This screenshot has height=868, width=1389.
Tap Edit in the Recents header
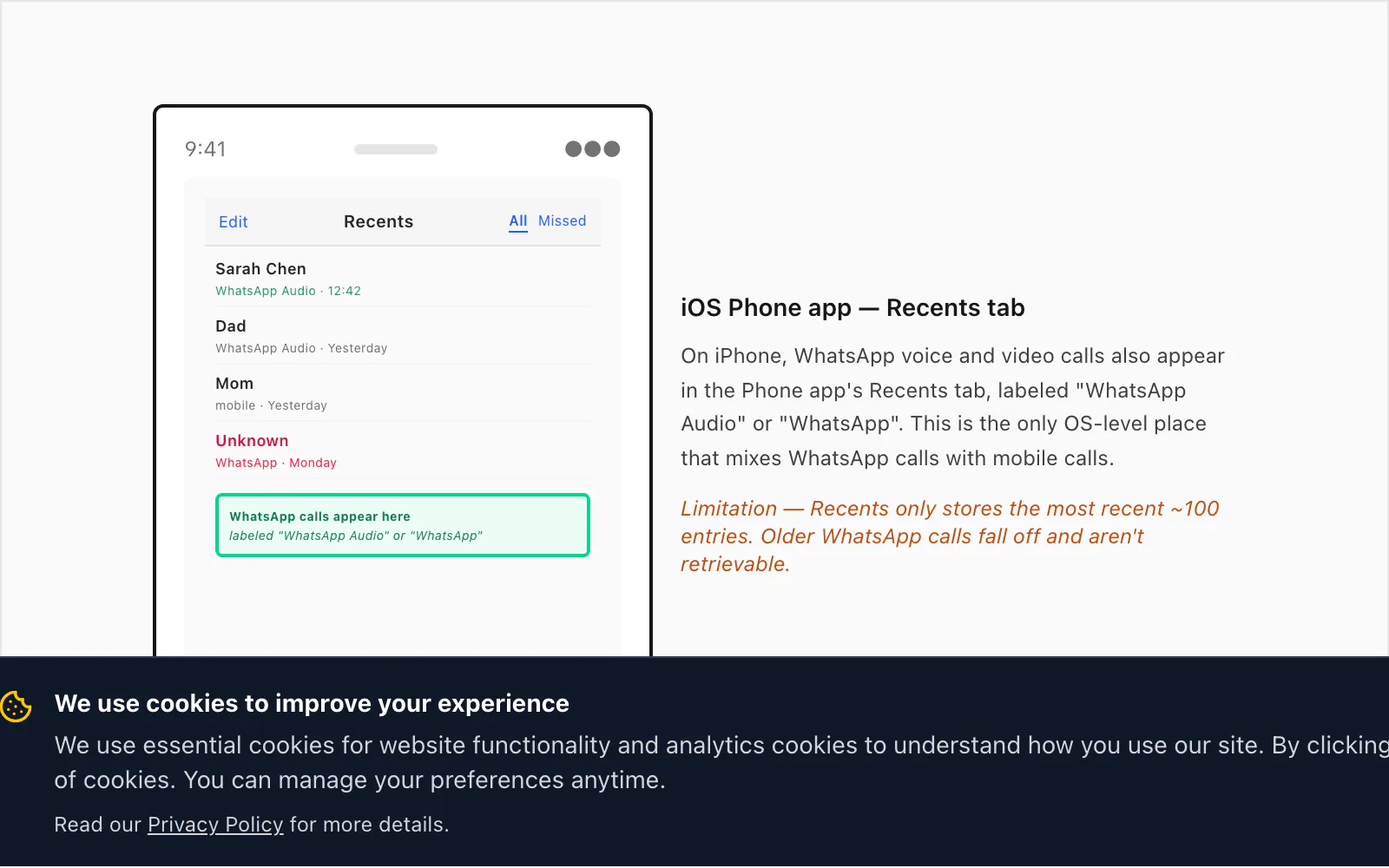233,221
